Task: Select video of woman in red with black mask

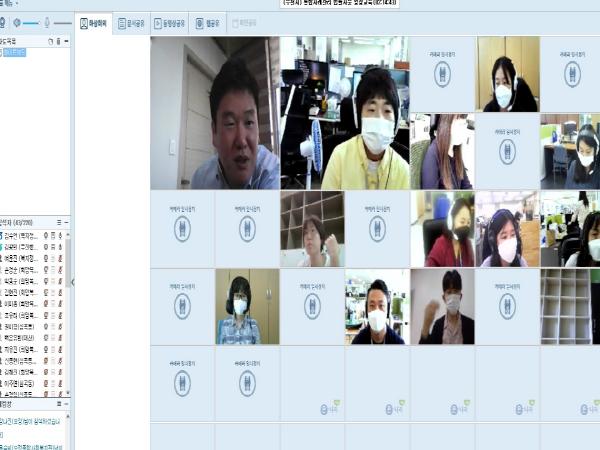Action: pos(442,229)
